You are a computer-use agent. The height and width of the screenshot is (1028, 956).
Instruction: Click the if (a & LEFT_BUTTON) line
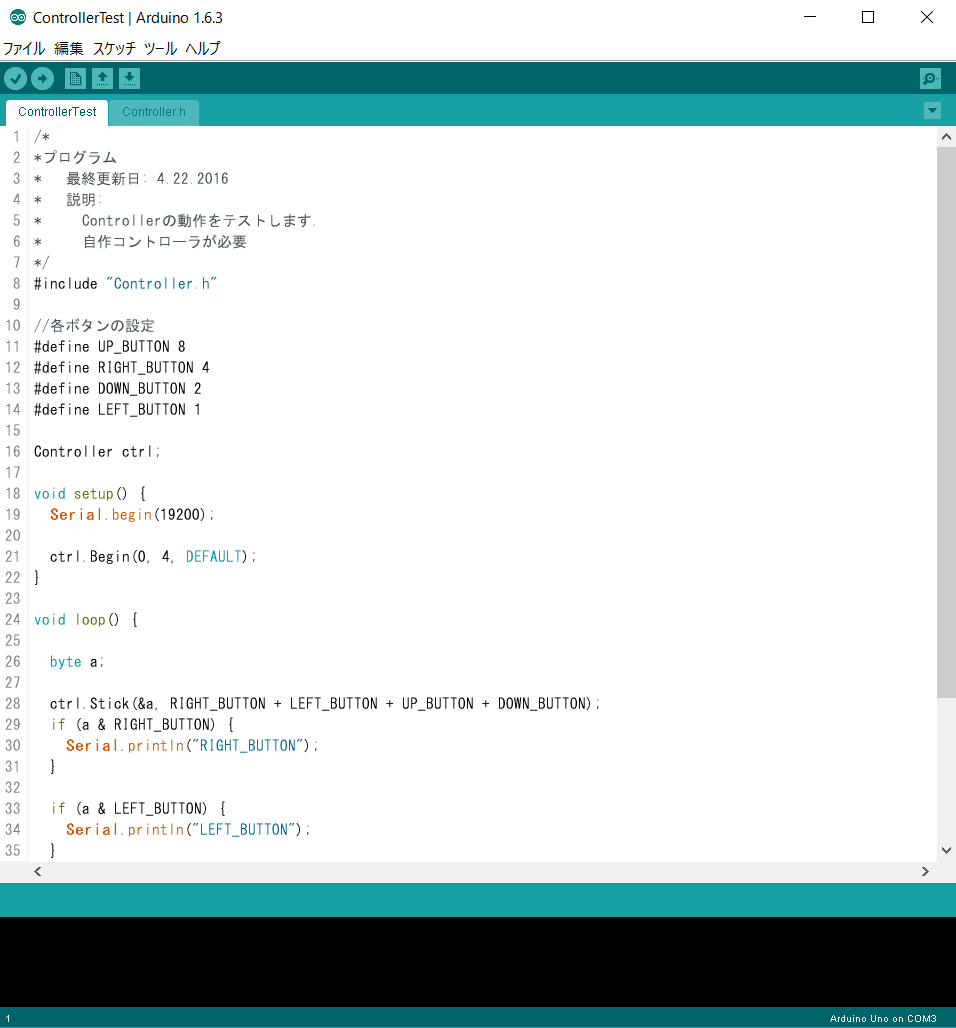tap(138, 808)
